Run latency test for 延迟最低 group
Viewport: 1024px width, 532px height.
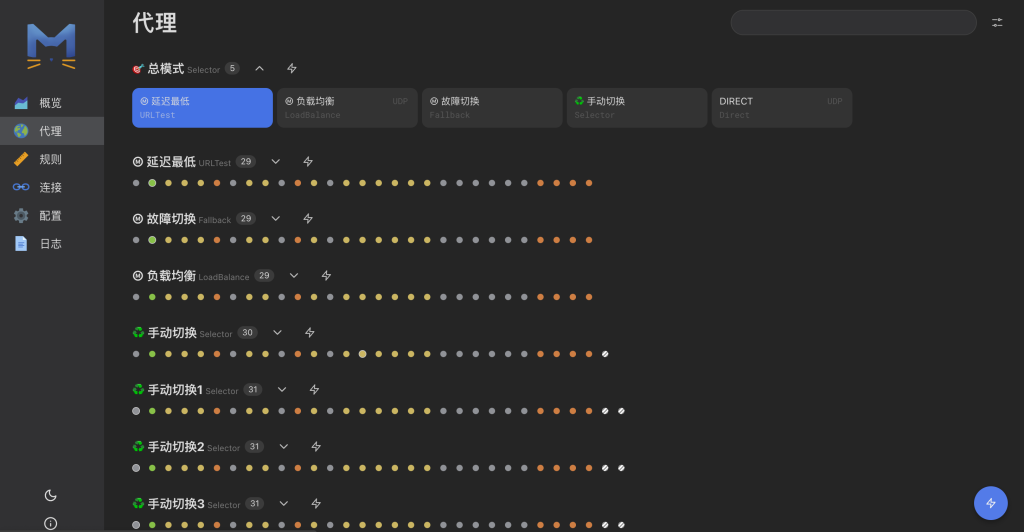pyautogui.click(x=308, y=162)
